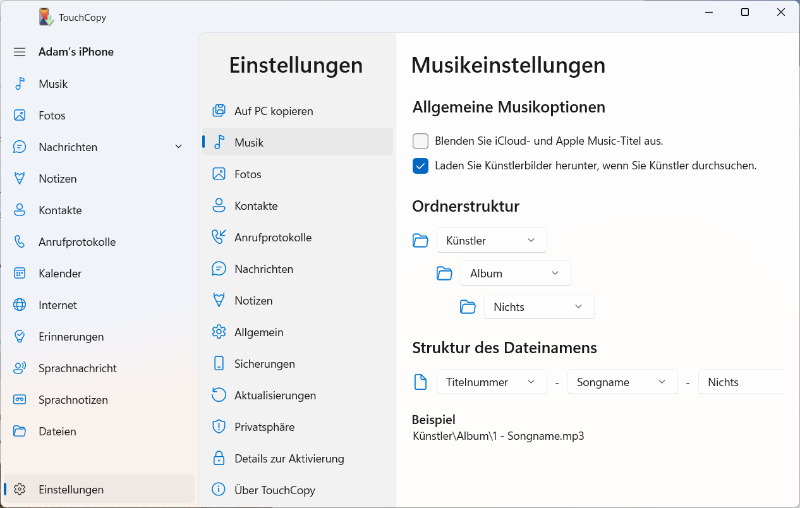800x508 pixels.
Task: Click the Ordnerstruktur heading
Action: click(466, 206)
